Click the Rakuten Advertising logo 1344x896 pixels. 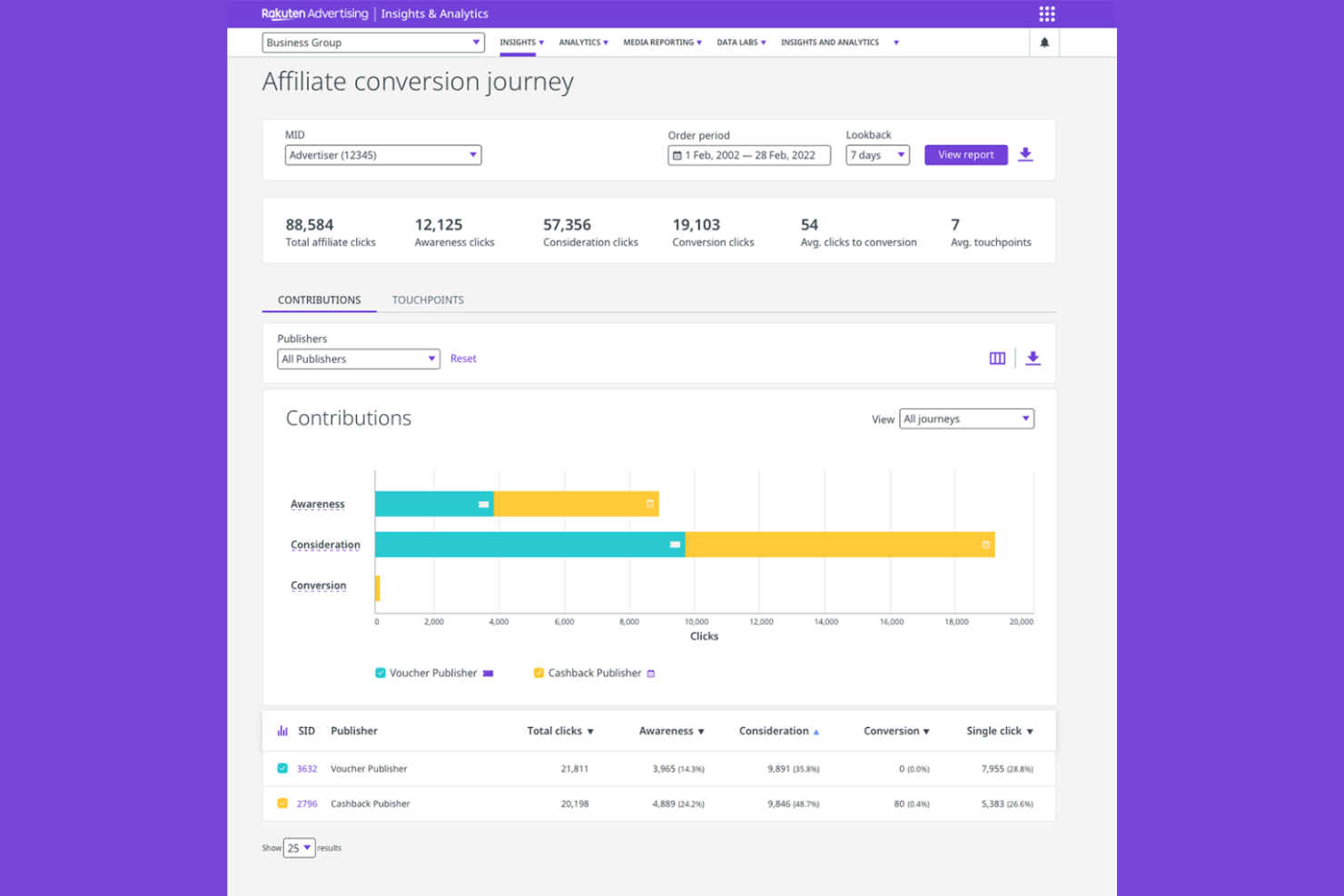[x=315, y=14]
